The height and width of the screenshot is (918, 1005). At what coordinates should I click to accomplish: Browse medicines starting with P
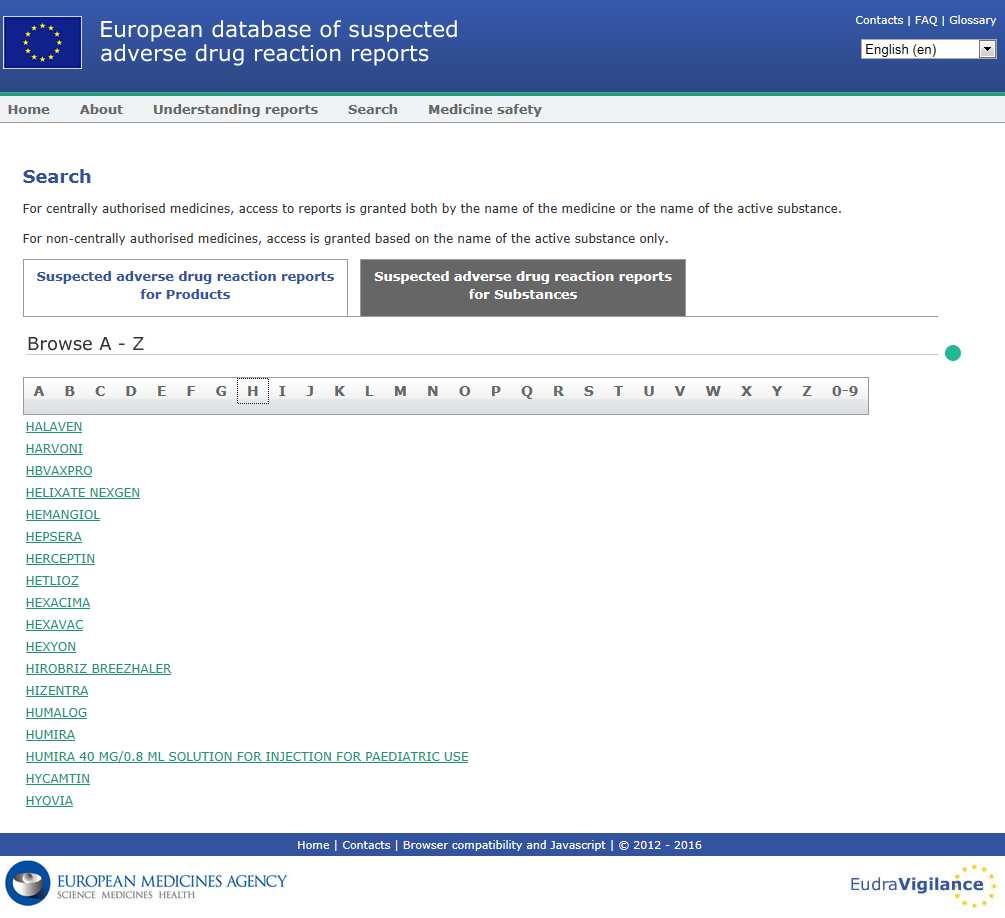point(495,391)
